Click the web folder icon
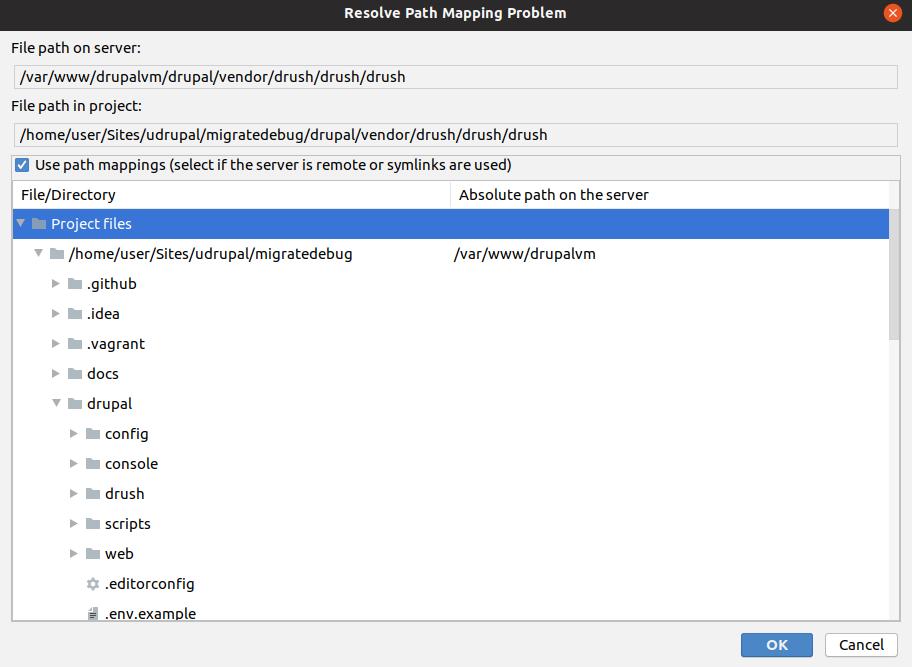Viewport: 912px width, 667px height. pyautogui.click(x=93, y=554)
